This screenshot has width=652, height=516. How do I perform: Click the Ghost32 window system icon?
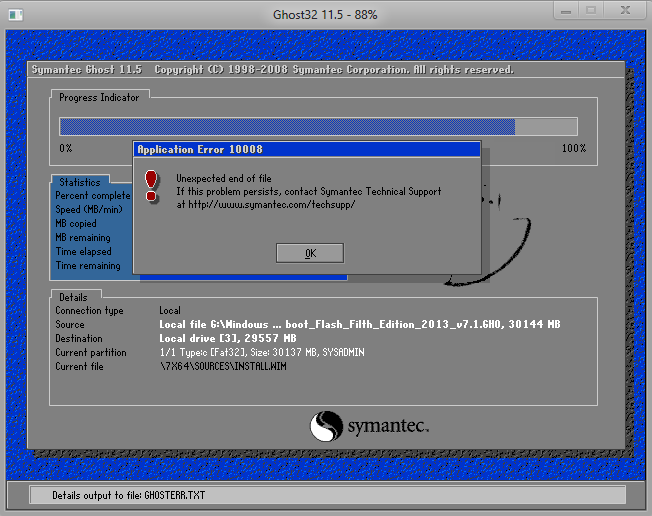[16, 15]
